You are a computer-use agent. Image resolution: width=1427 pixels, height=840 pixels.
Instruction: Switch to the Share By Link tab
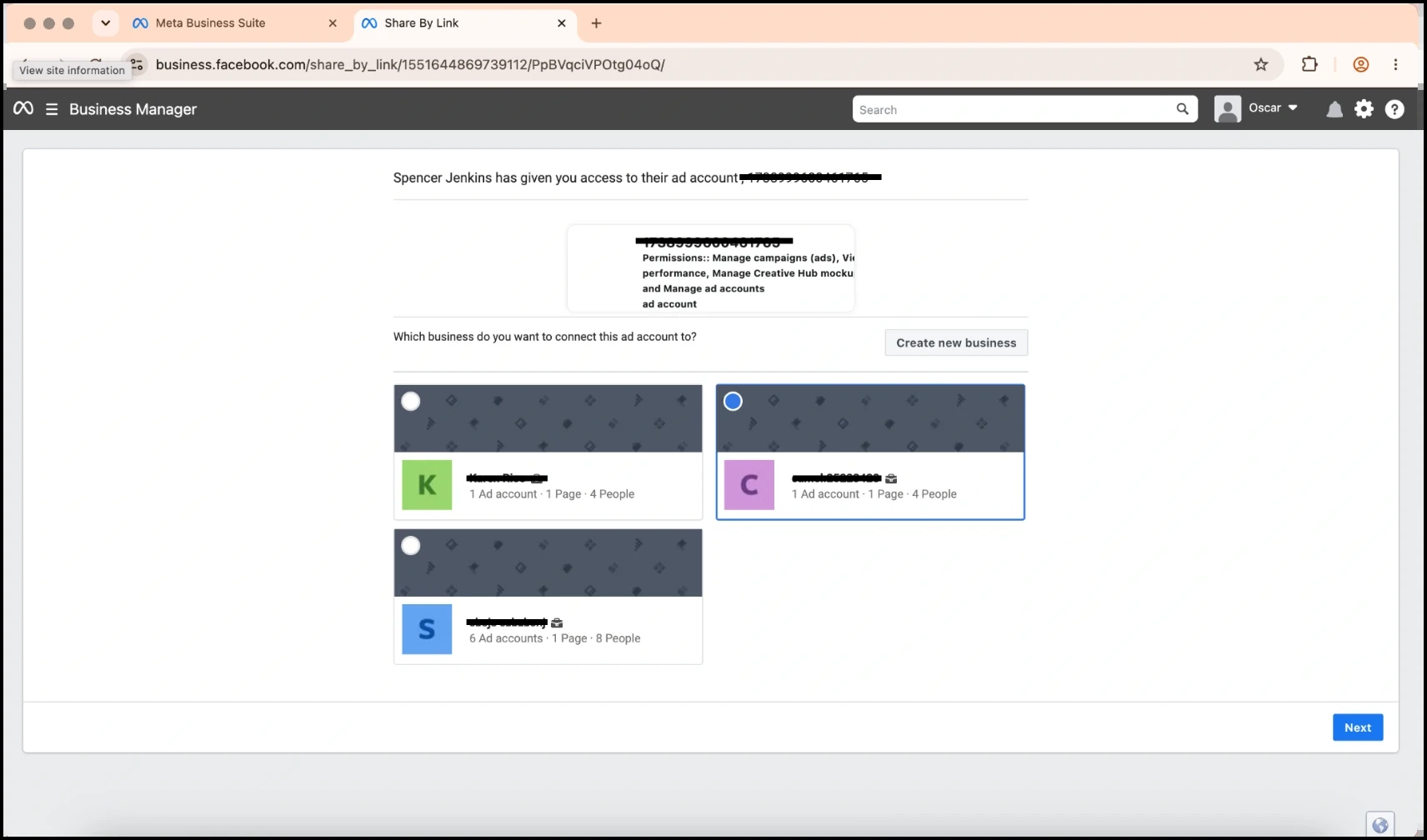coord(464,23)
